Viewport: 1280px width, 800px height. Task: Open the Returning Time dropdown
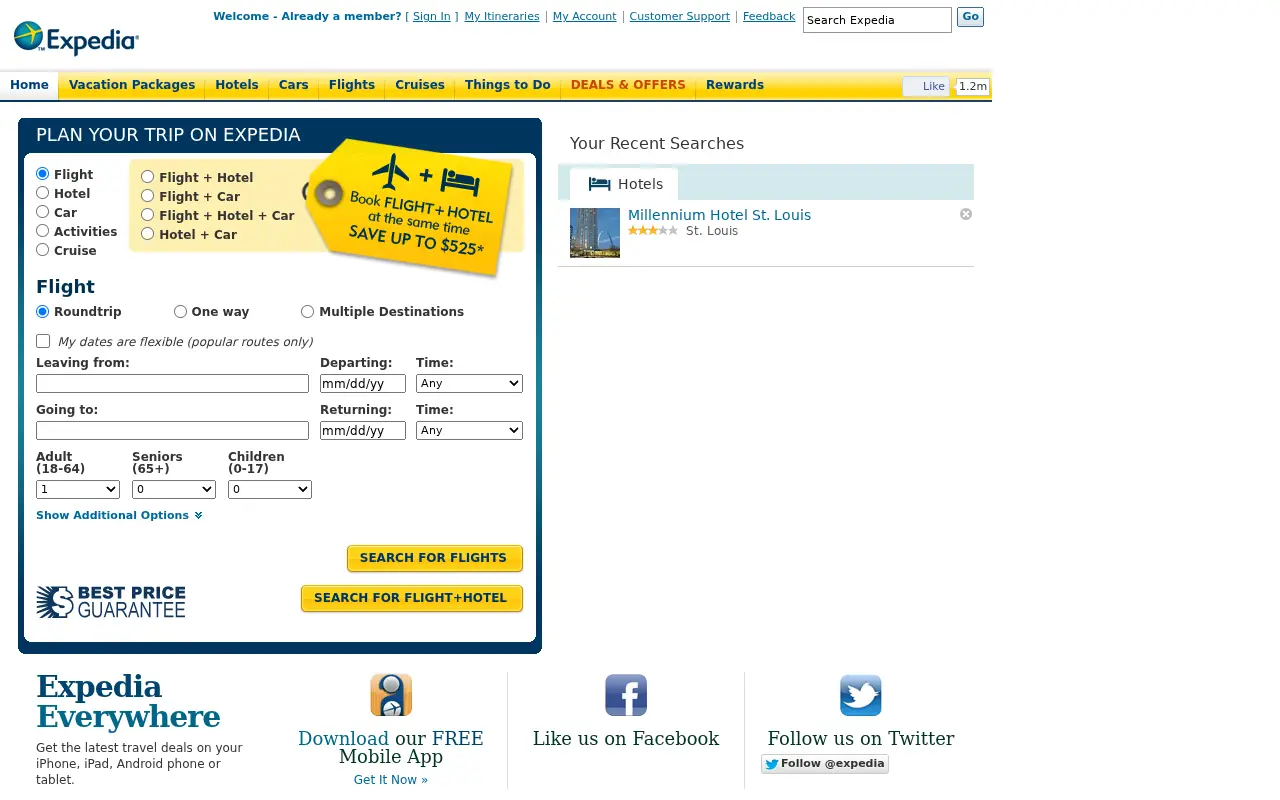tap(469, 430)
